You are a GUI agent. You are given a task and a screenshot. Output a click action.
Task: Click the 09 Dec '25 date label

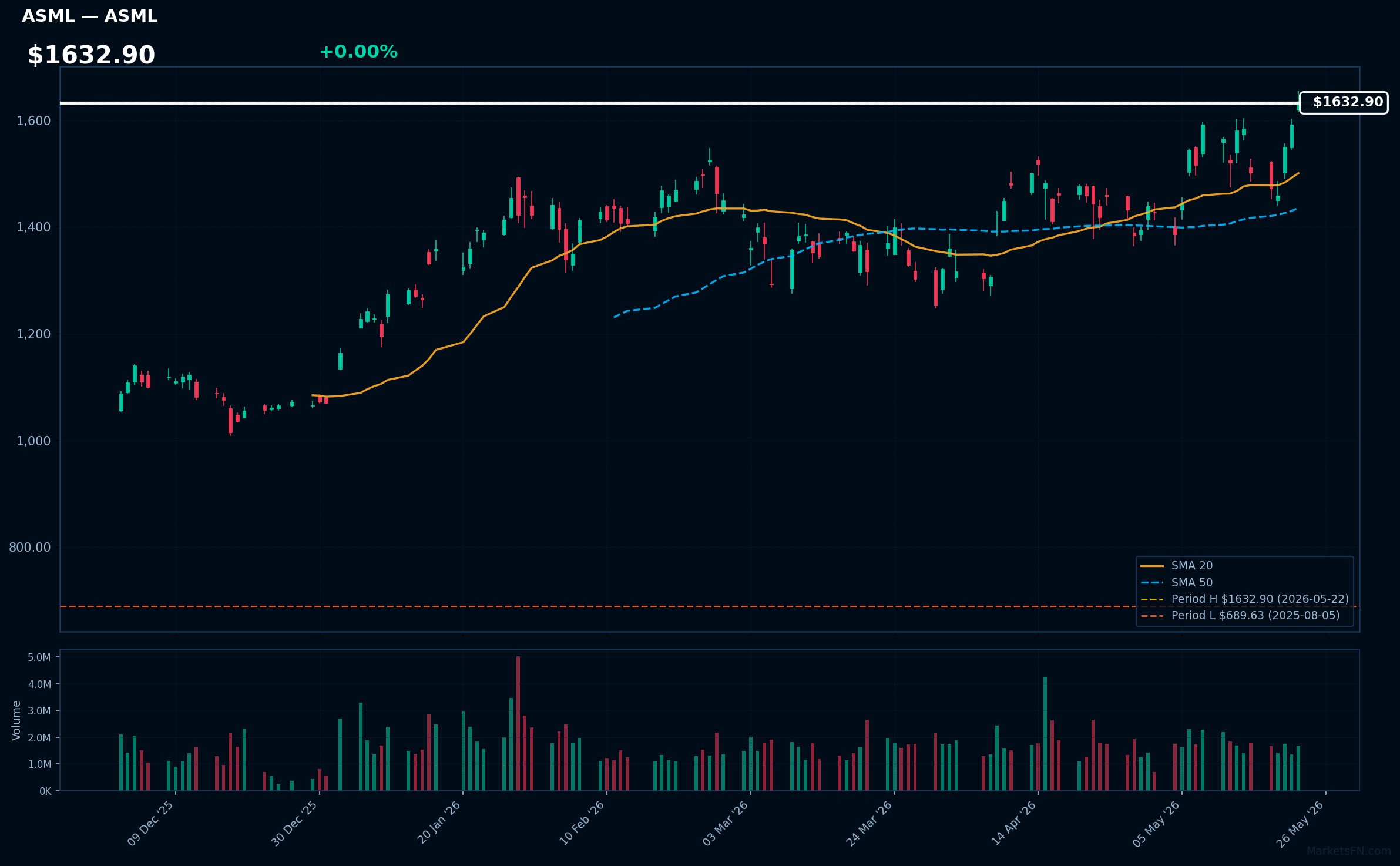point(150,823)
